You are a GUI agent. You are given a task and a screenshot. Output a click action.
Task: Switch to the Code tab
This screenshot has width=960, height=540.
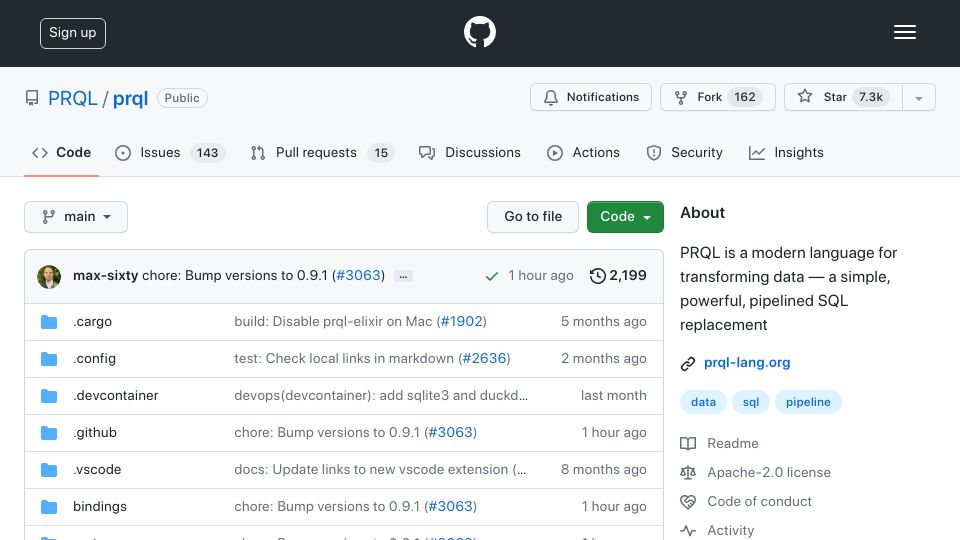click(x=61, y=152)
